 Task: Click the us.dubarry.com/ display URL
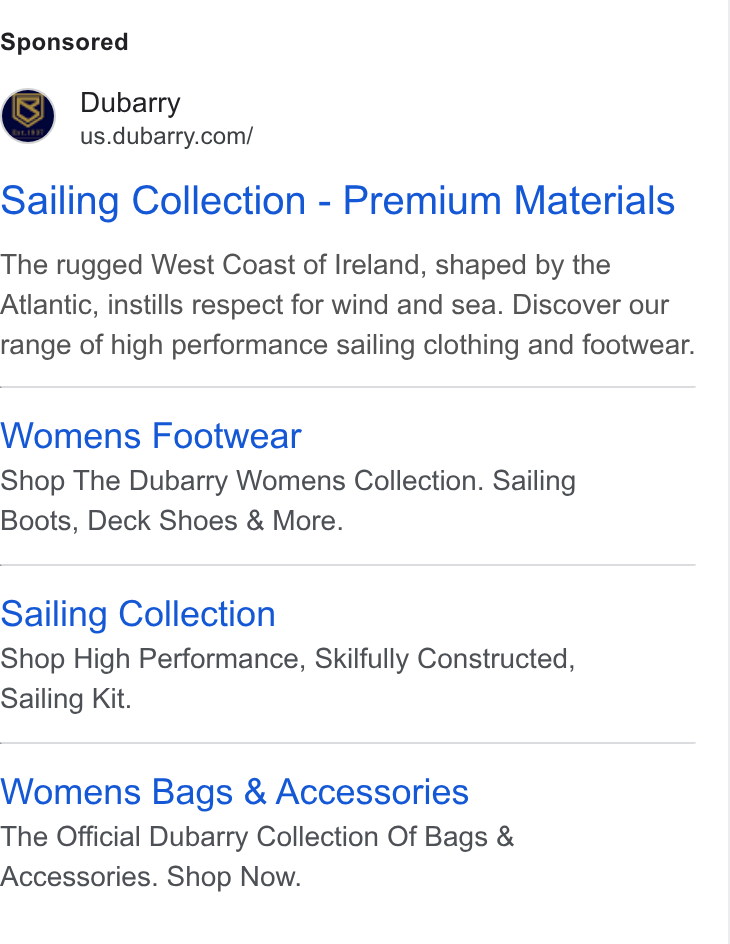[167, 136]
